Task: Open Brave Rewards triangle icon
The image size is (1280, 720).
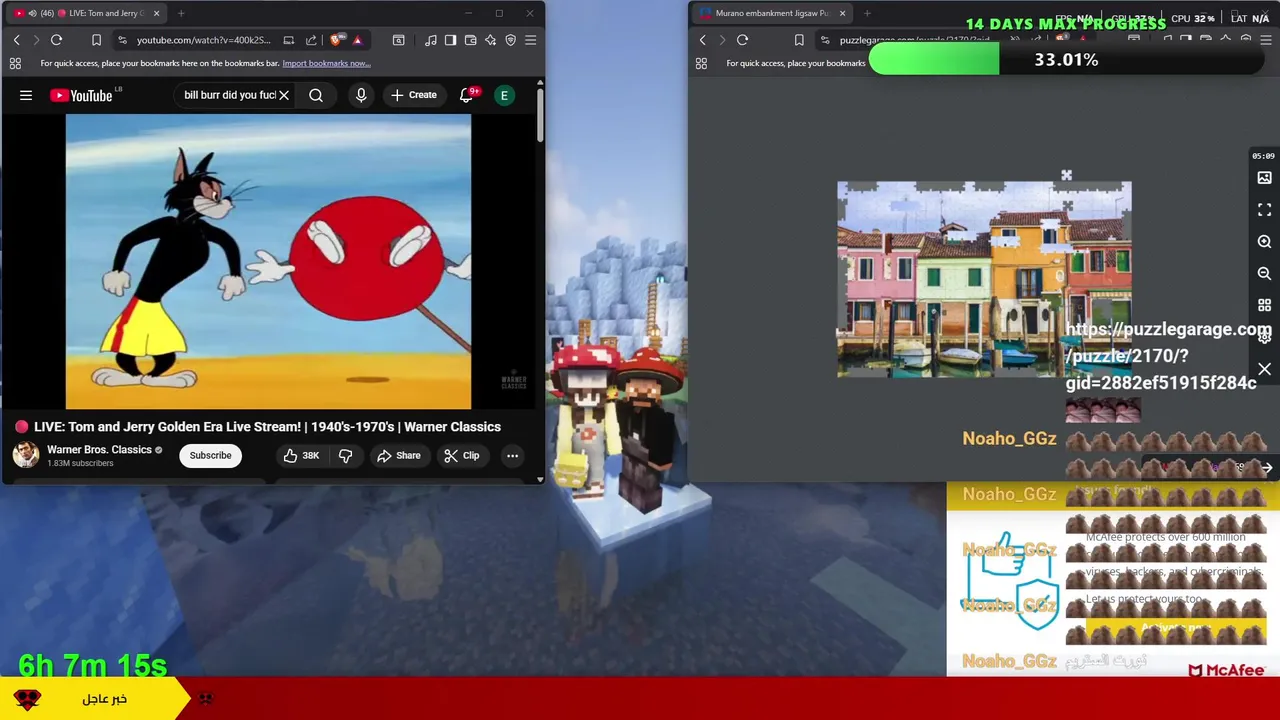Action: 357,40
